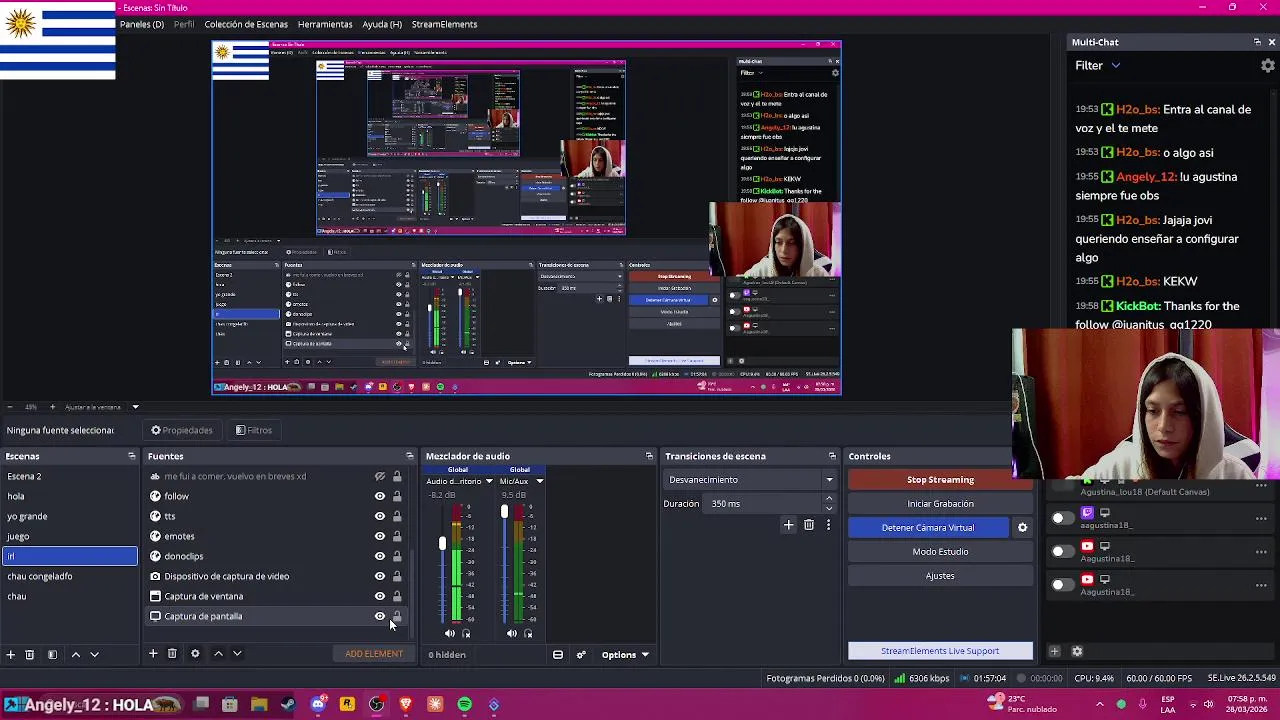Mute the Mic/Aux speaker icon
Screen dimensions: 1280x720
coord(511,633)
